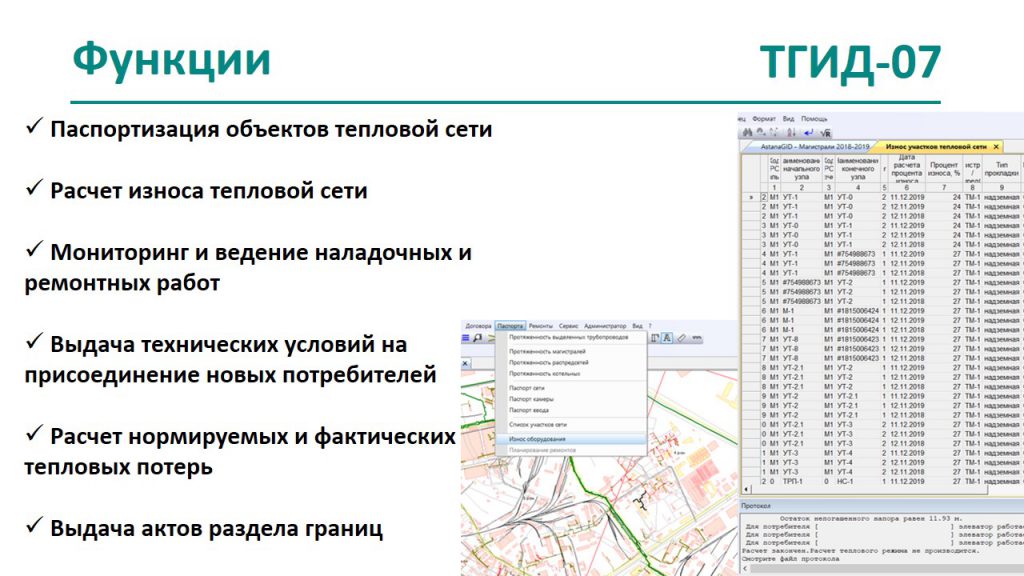Click the text frame icon left of letter A
1024x576 pixels.
coord(654,338)
